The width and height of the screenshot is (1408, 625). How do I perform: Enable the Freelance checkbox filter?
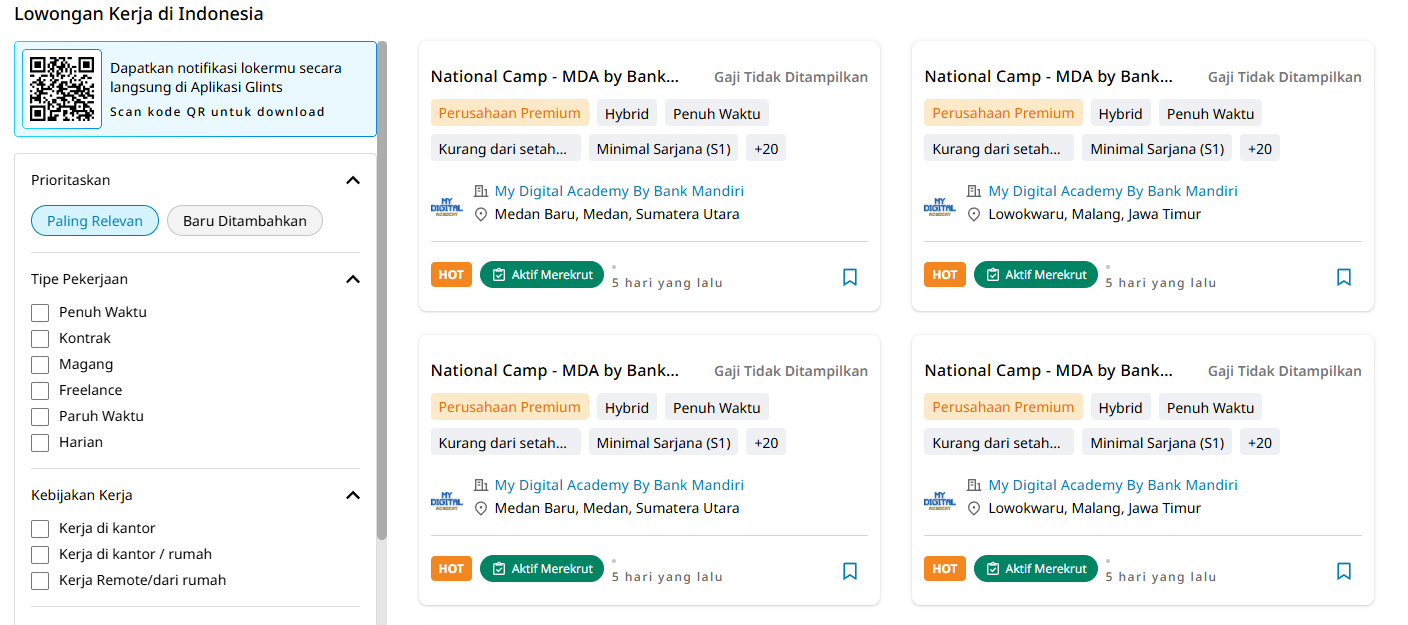tap(40, 390)
